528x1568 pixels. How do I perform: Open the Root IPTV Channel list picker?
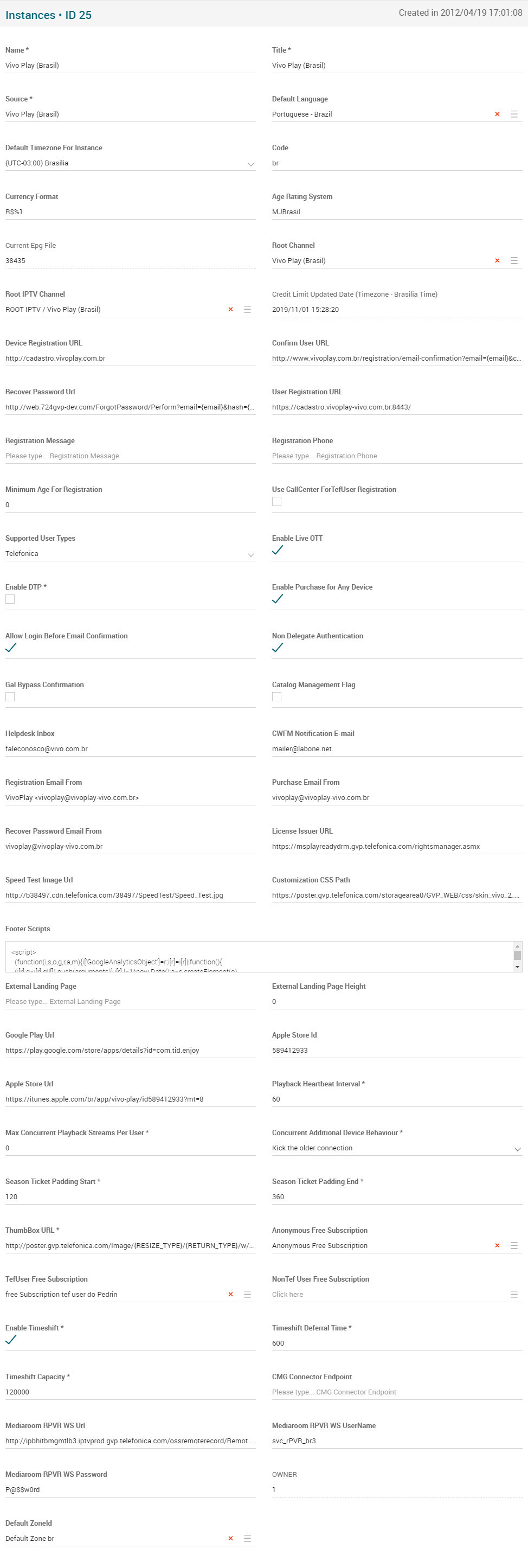click(x=248, y=309)
